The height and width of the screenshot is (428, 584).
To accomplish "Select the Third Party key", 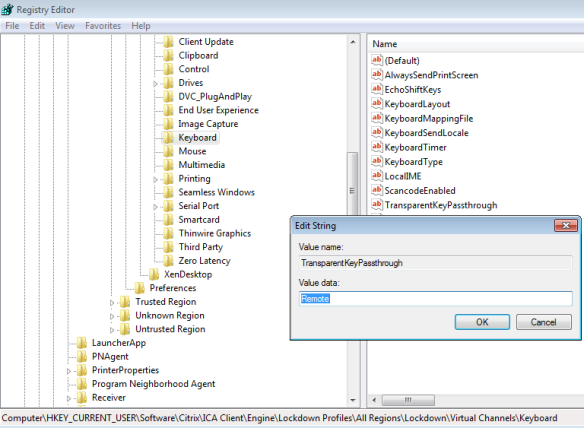I will click(x=200, y=247).
